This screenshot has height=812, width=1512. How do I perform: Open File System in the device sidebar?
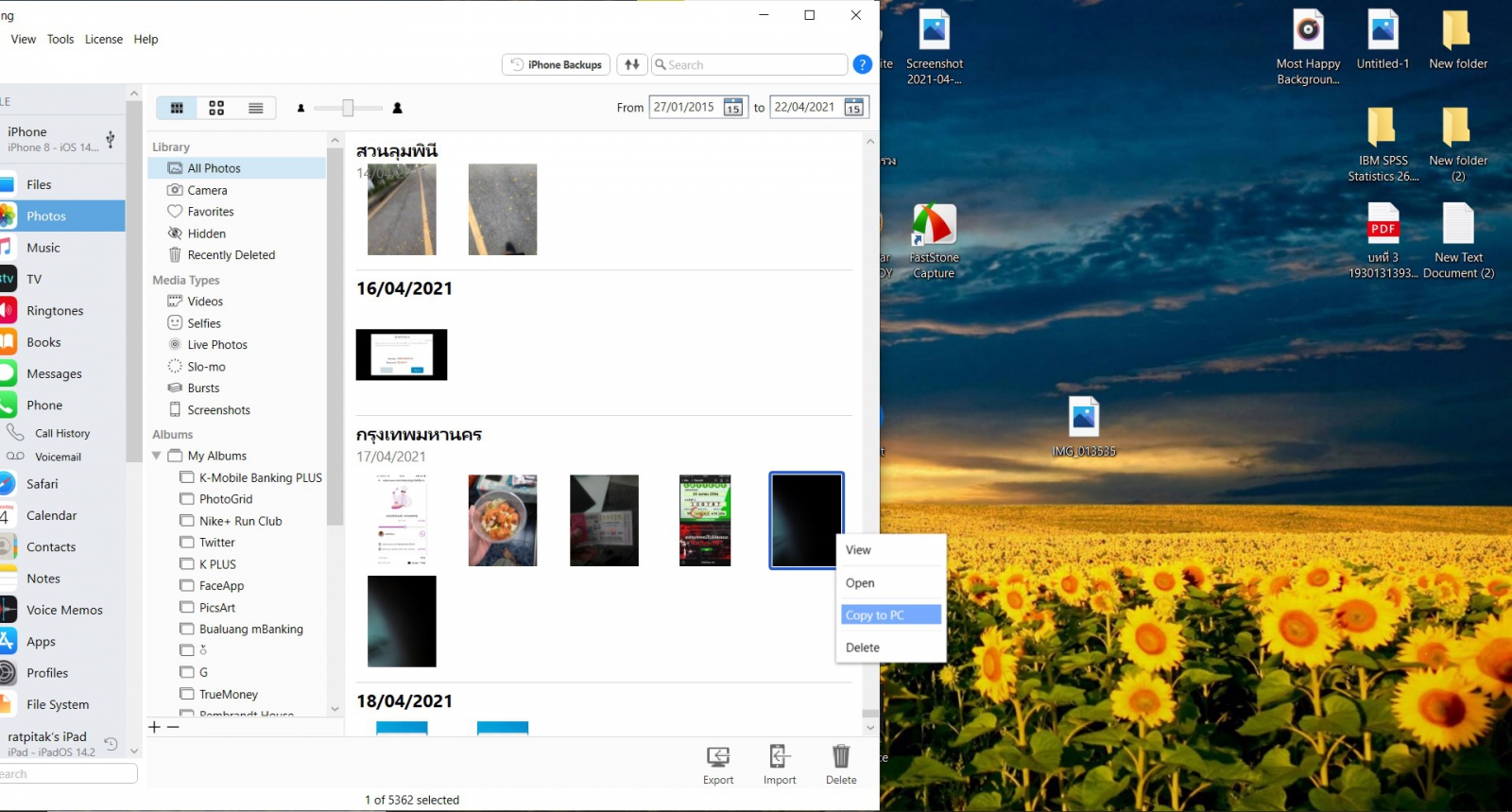tap(62, 704)
